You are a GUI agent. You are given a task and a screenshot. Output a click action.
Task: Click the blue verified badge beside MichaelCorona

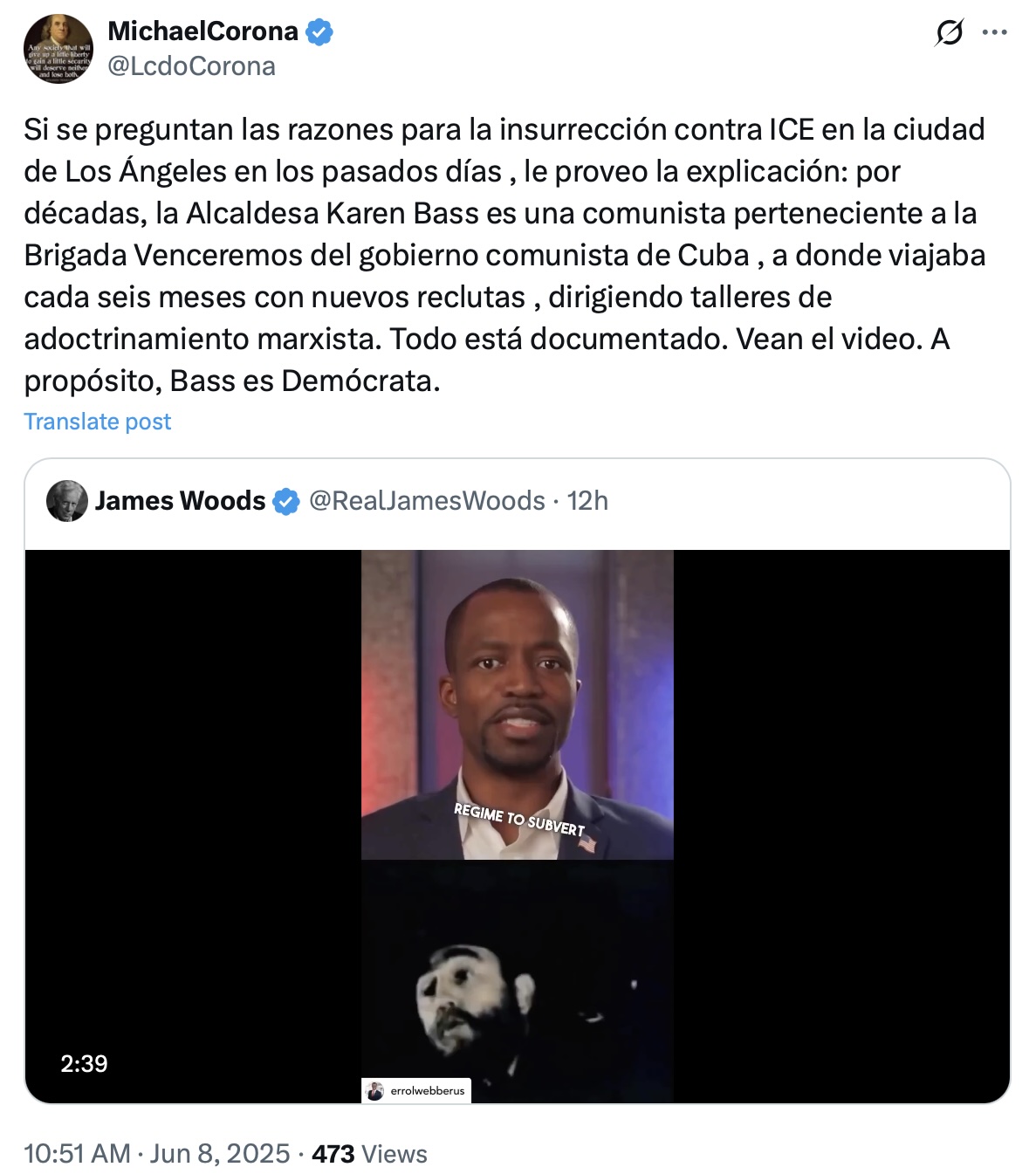319,32
